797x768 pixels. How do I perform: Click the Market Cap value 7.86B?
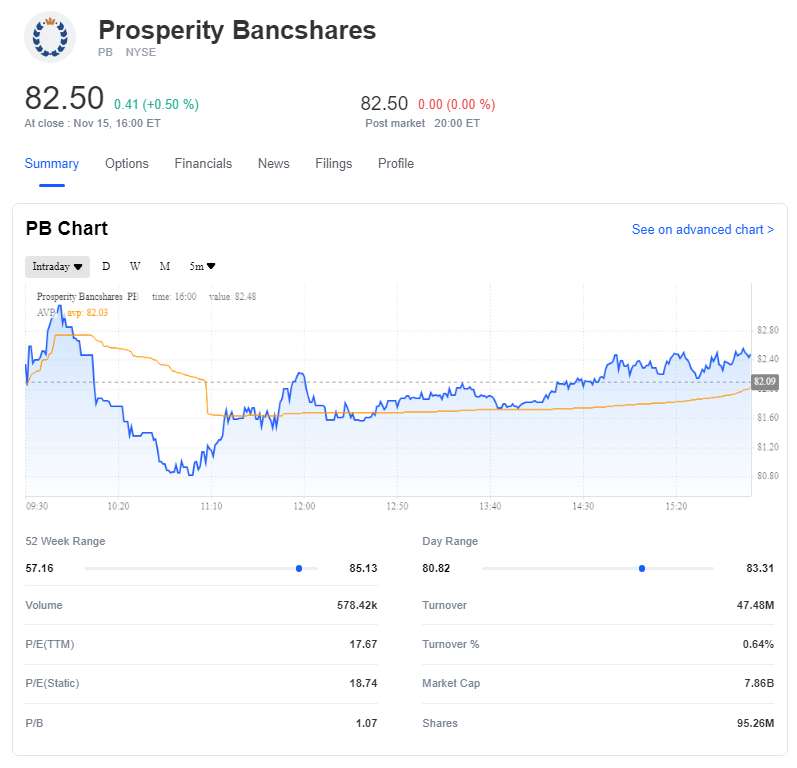(757, 684)
